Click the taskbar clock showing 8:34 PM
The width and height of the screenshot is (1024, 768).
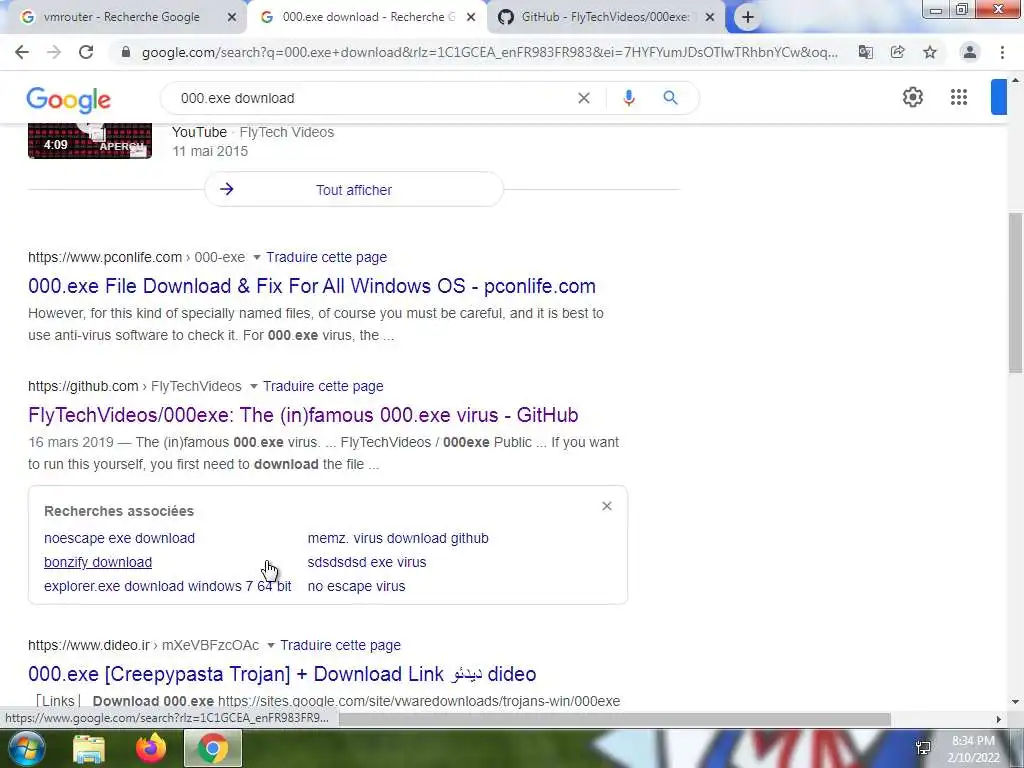(973, 749)
